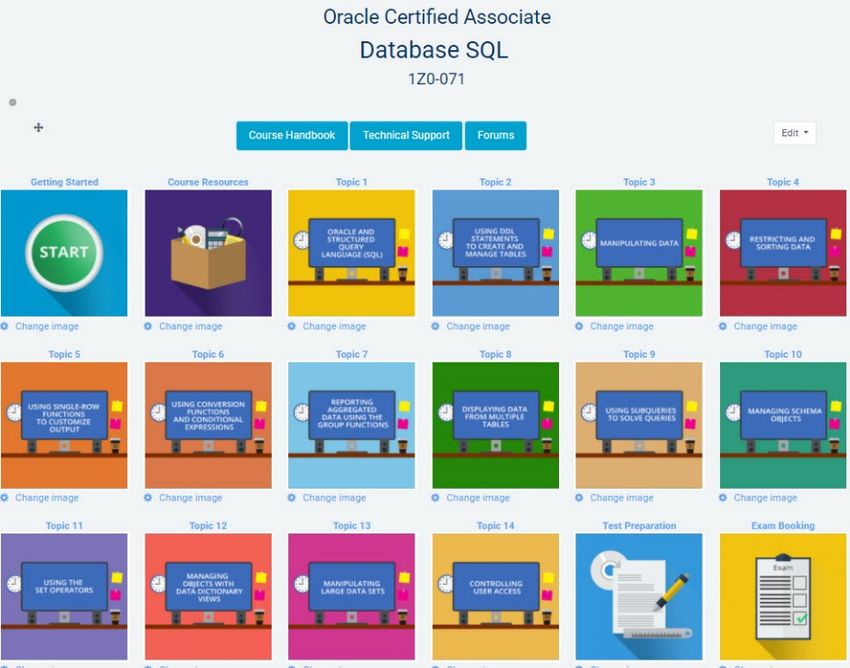Click the "Database SQL" title text
This screenshot has height=668, width=850.
[x=434, y=50]
